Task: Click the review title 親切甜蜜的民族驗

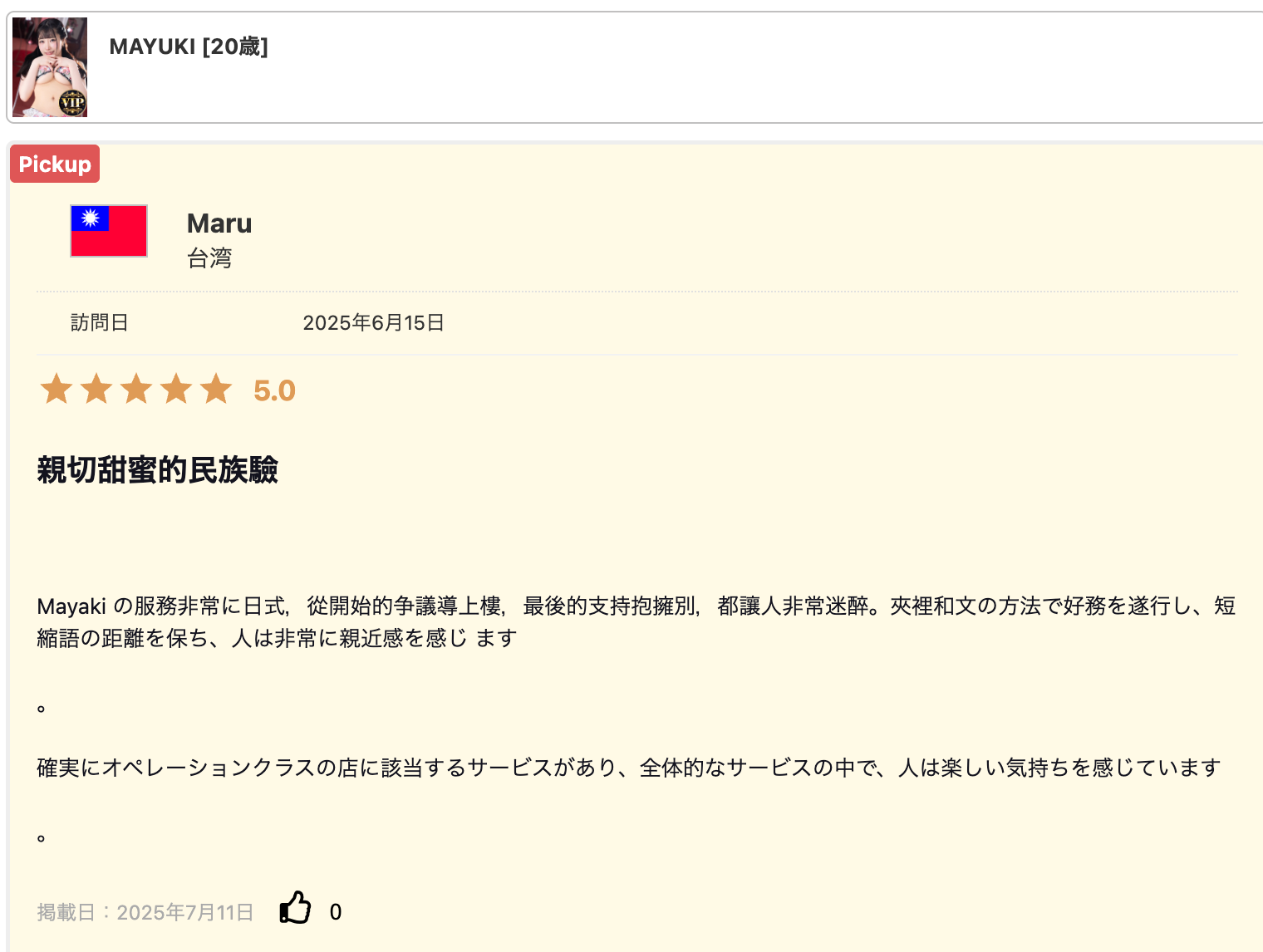Action: pyautogui.click(x=158, y=470)
